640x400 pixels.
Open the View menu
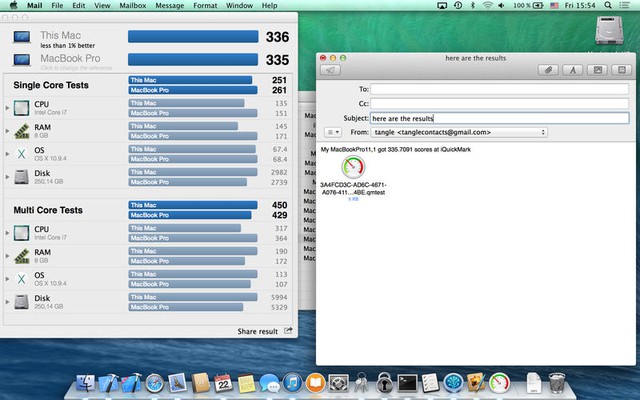pos(102,5)
